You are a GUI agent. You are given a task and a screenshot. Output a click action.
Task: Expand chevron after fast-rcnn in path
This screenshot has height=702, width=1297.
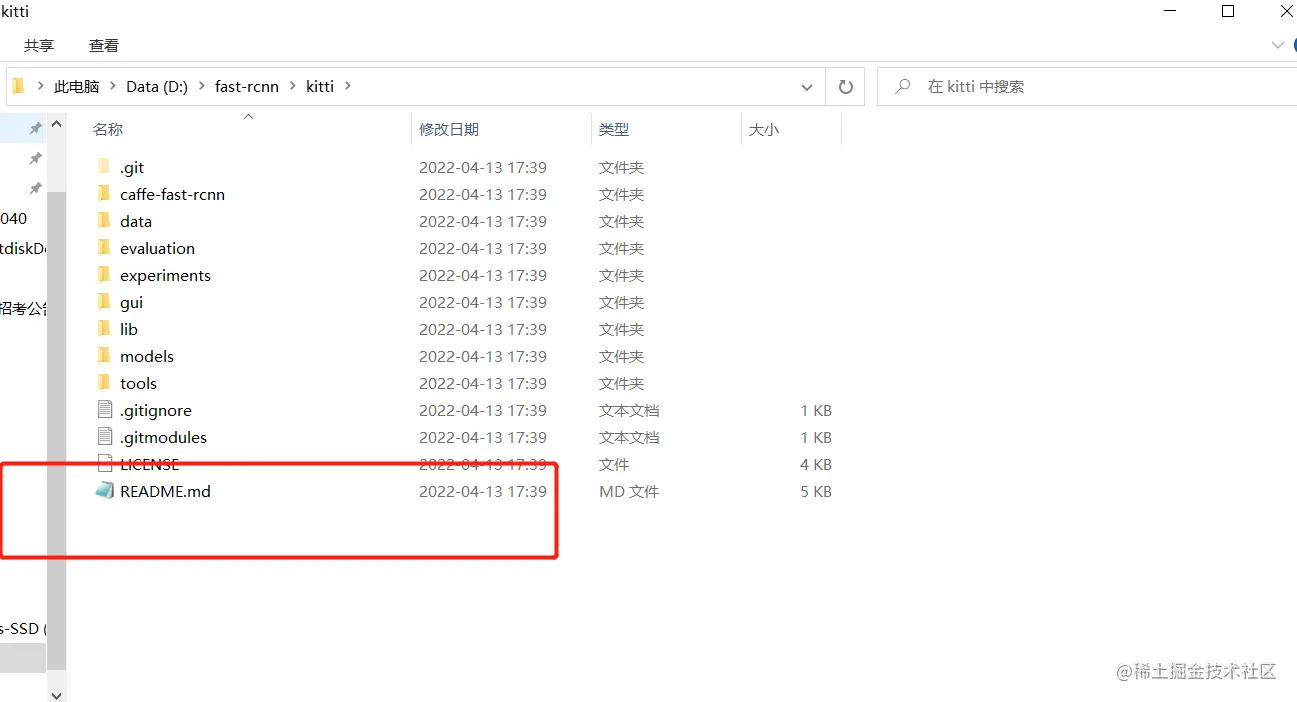click(293, 86)
